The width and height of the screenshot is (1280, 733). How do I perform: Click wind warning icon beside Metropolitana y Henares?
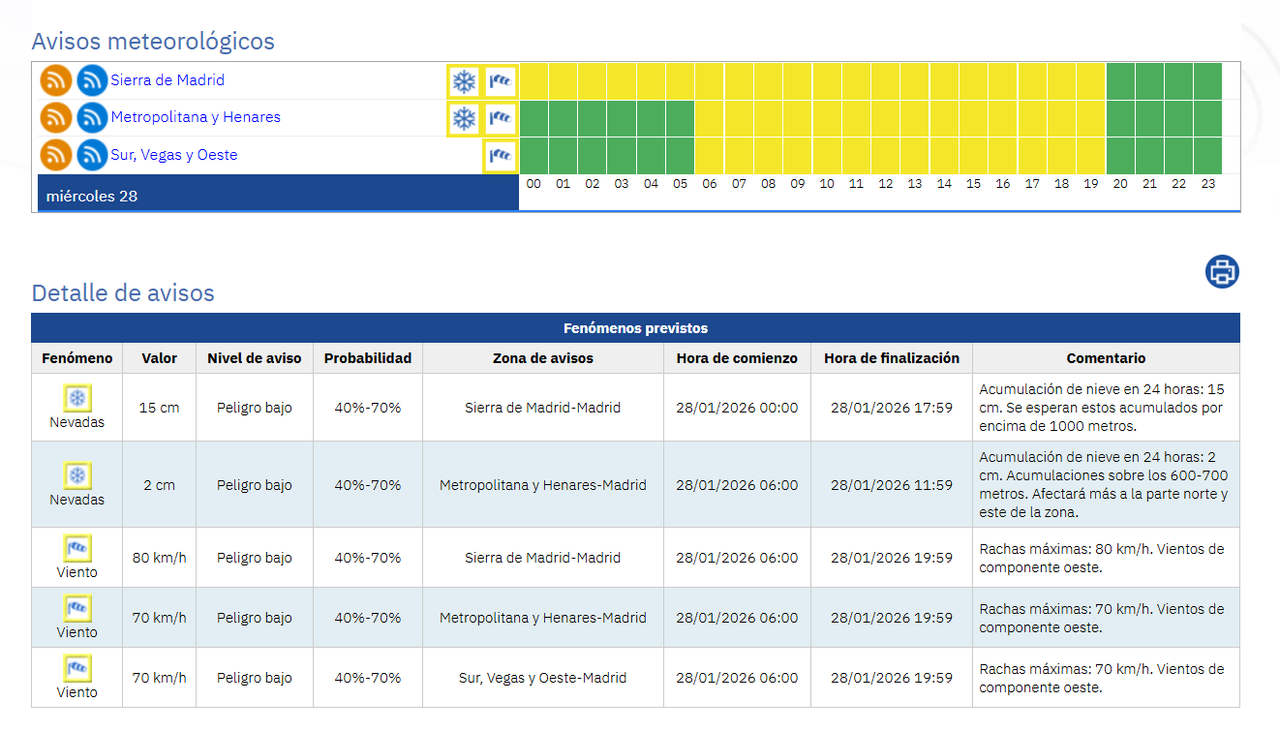[500, 119]
